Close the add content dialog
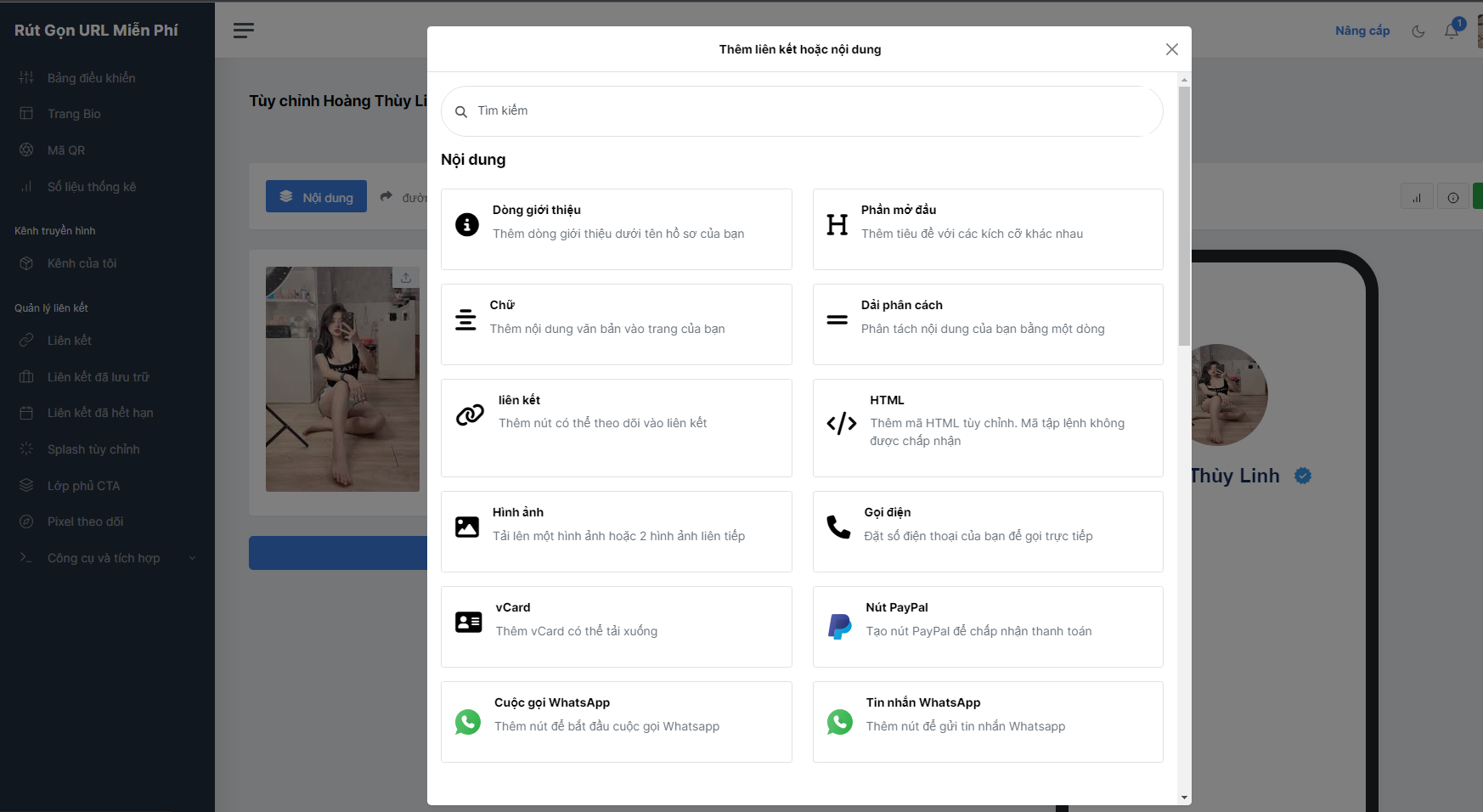This screenshot has width=1483, height=812. (x=1171, y=49)
